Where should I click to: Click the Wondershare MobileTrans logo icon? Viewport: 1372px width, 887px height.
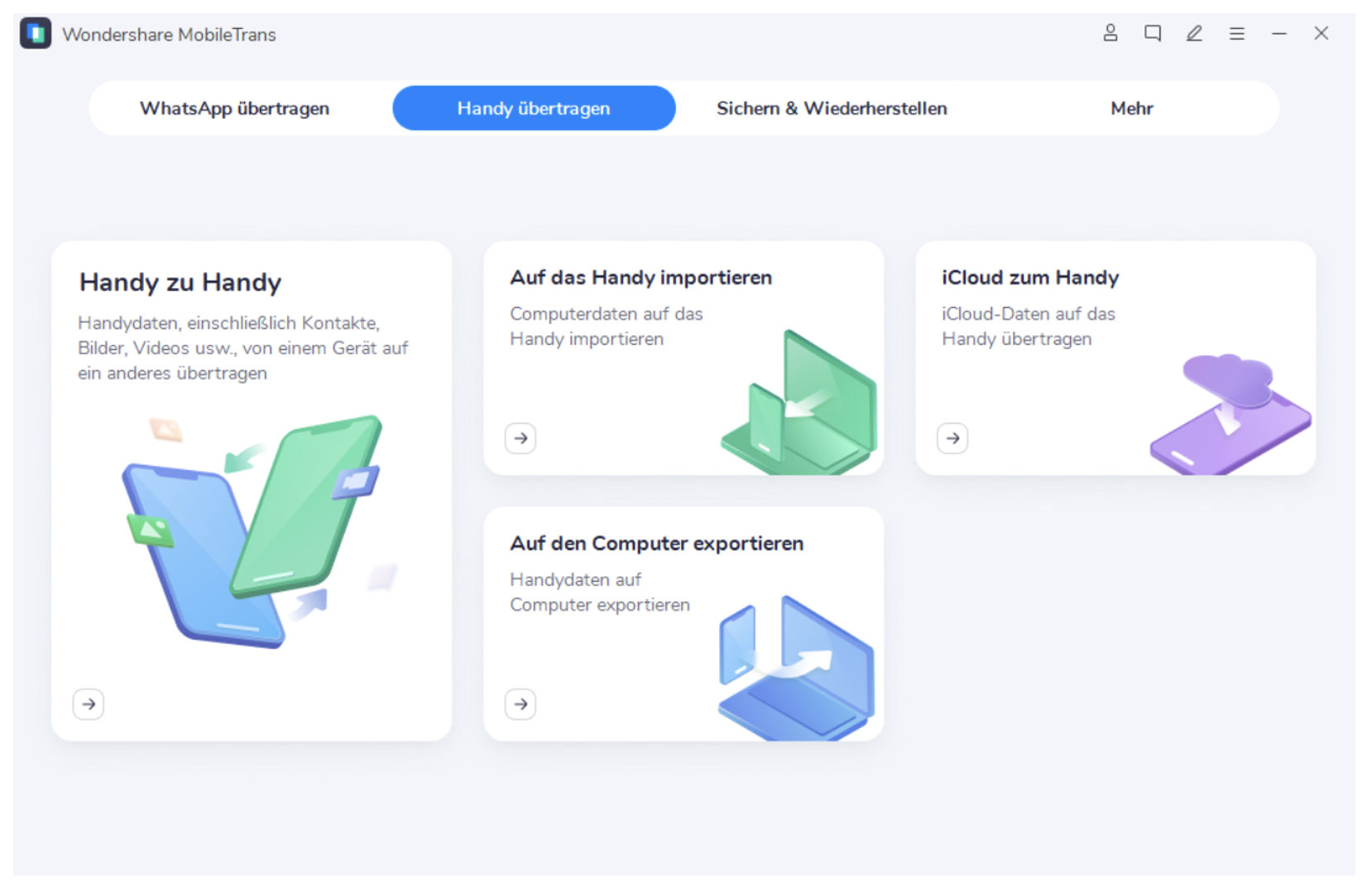click(x=36, y=34)
